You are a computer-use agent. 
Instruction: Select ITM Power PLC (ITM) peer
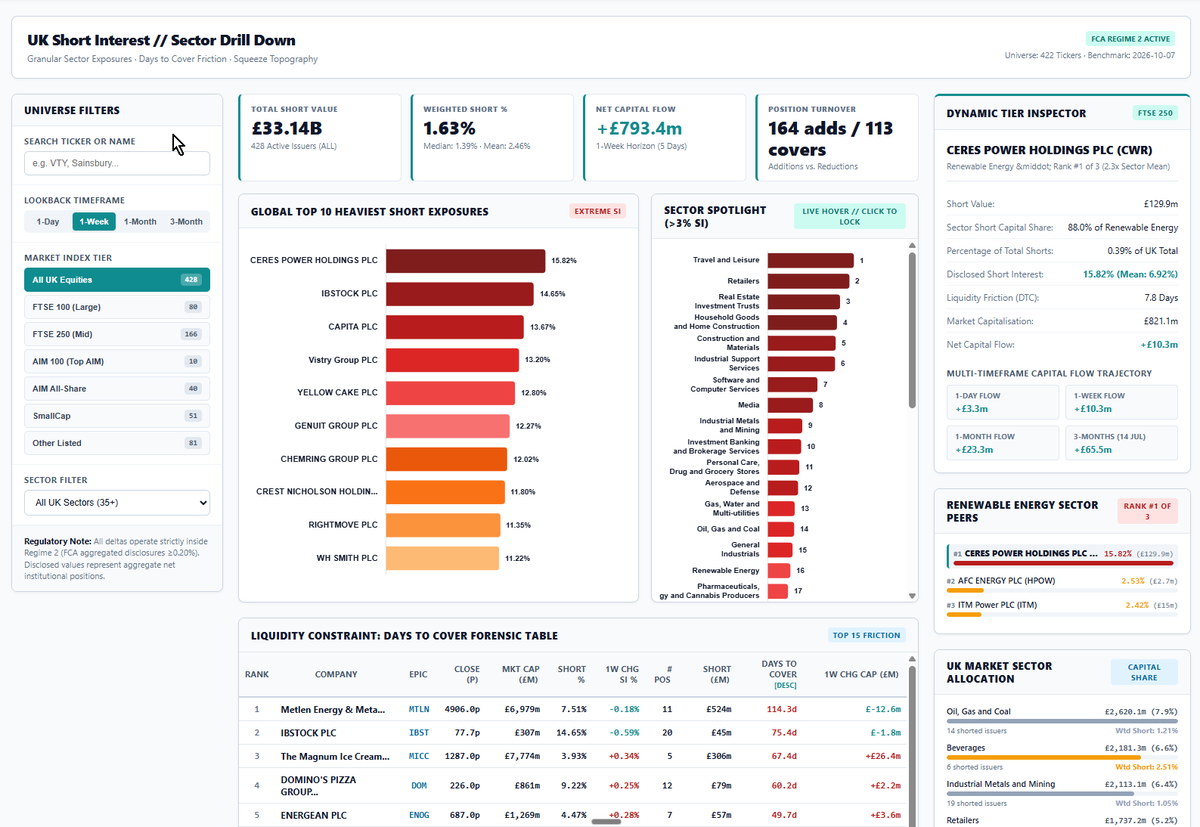click(1063, 608)
